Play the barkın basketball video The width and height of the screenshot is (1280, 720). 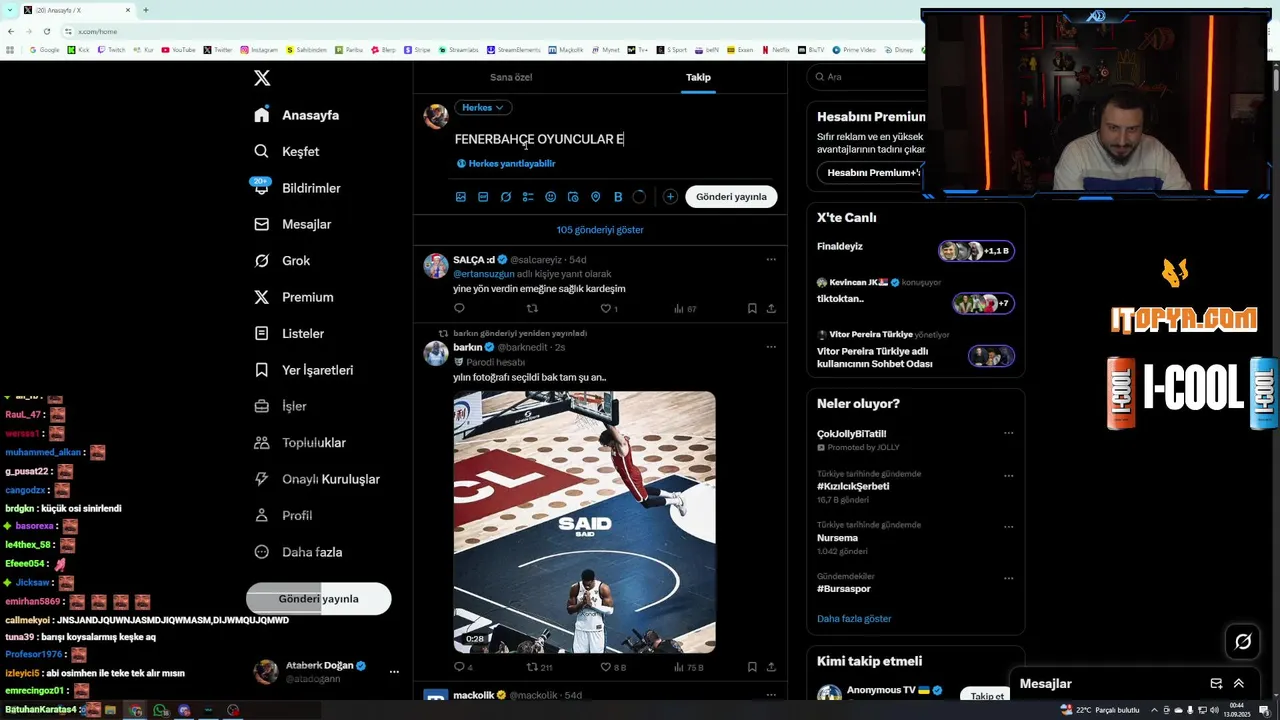(585, 522)
